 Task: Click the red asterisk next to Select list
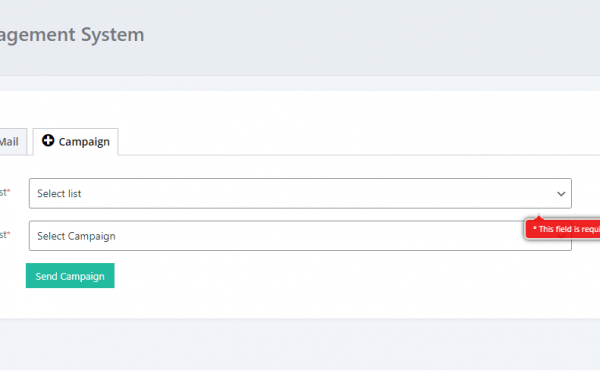point(9,191)
